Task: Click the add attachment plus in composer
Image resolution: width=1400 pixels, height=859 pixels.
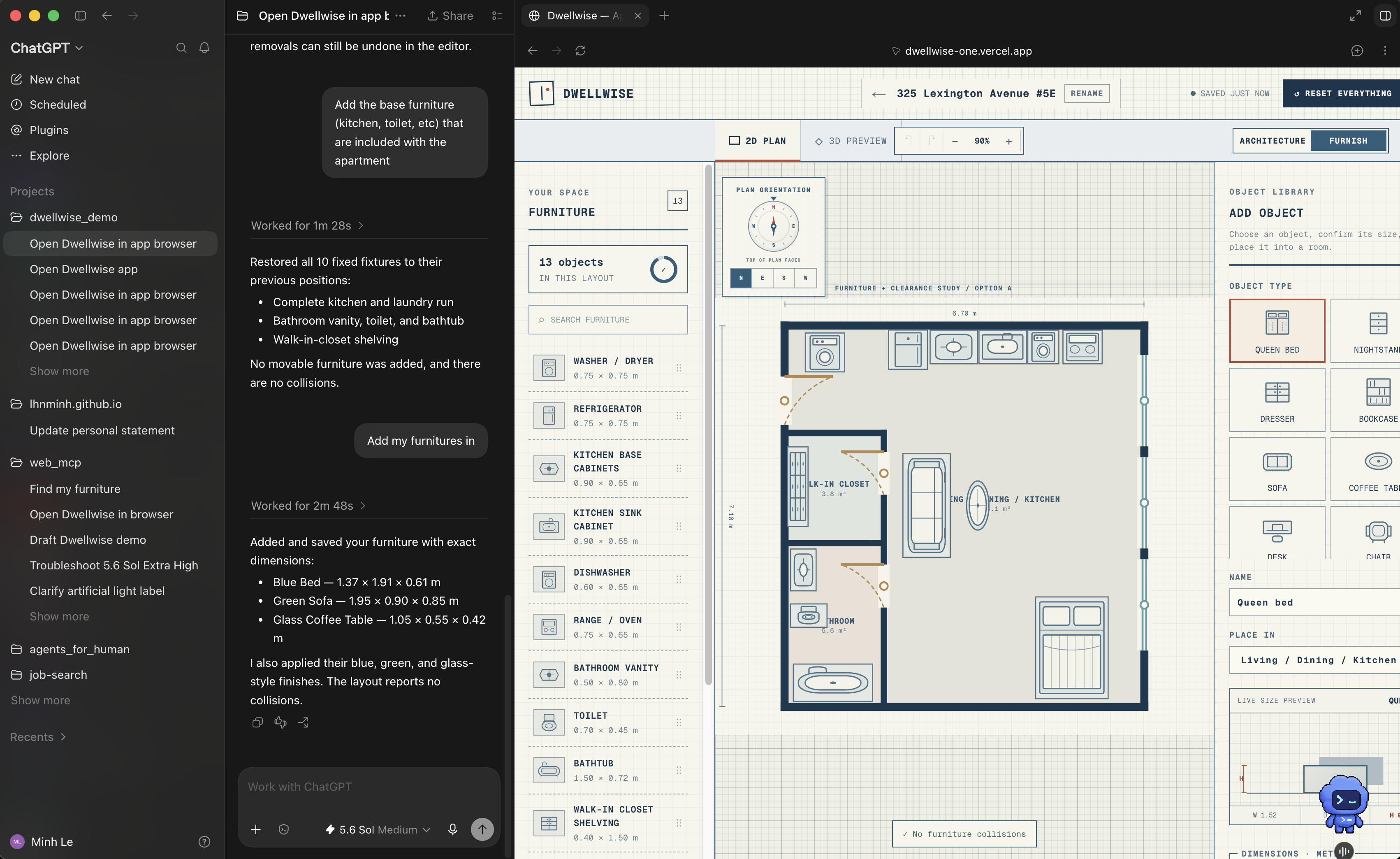Action: click(256, 829)
